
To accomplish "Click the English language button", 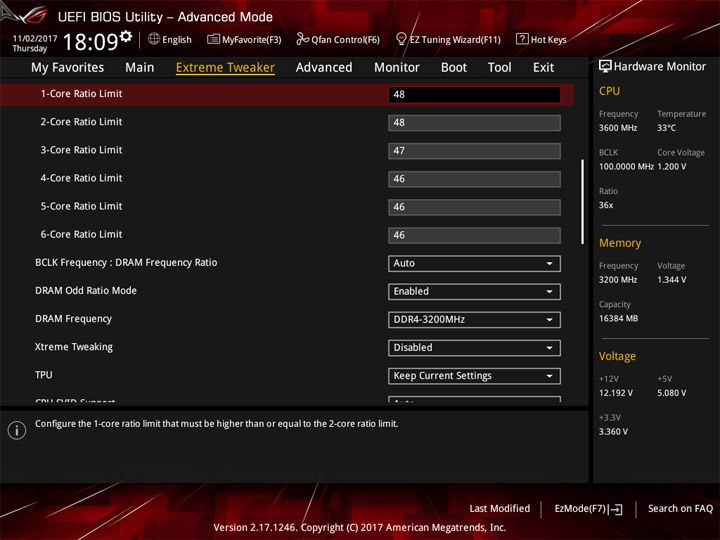I will tap(170, 39).
